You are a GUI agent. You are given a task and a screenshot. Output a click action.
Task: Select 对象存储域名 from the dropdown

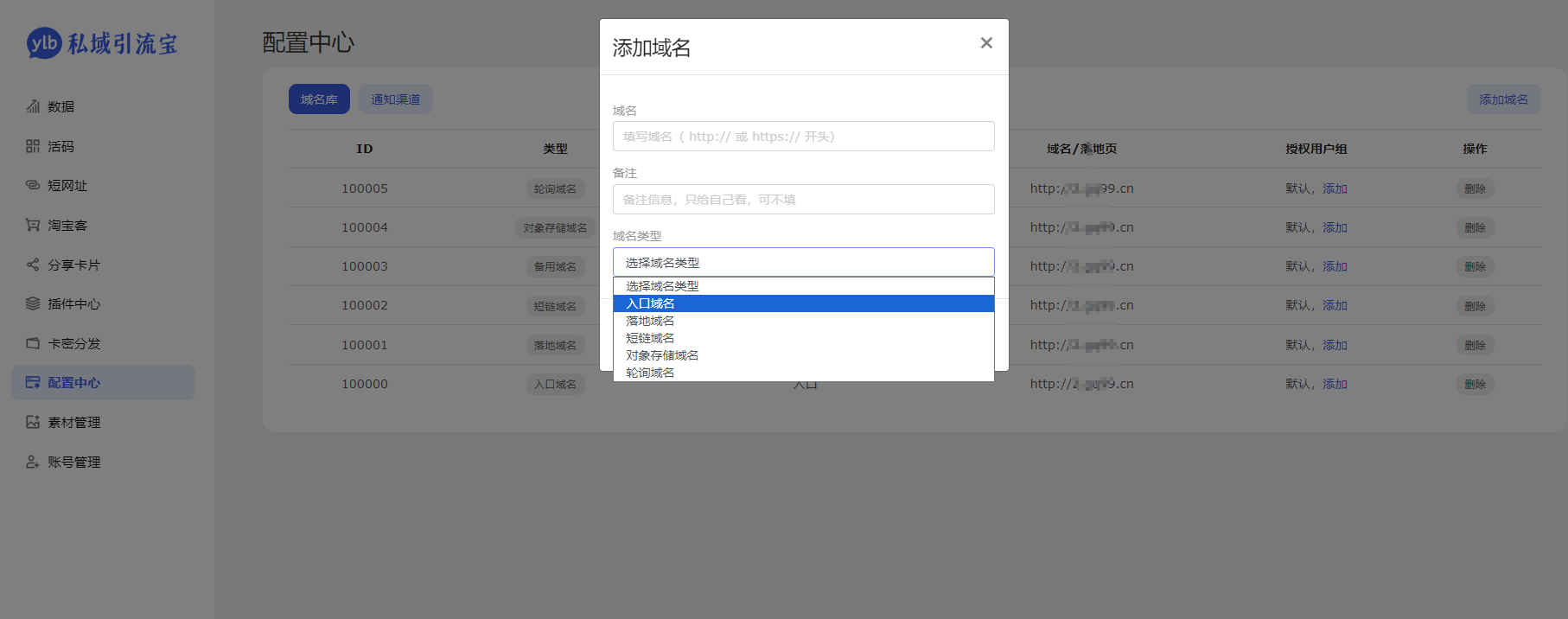(x=804, y=355)
